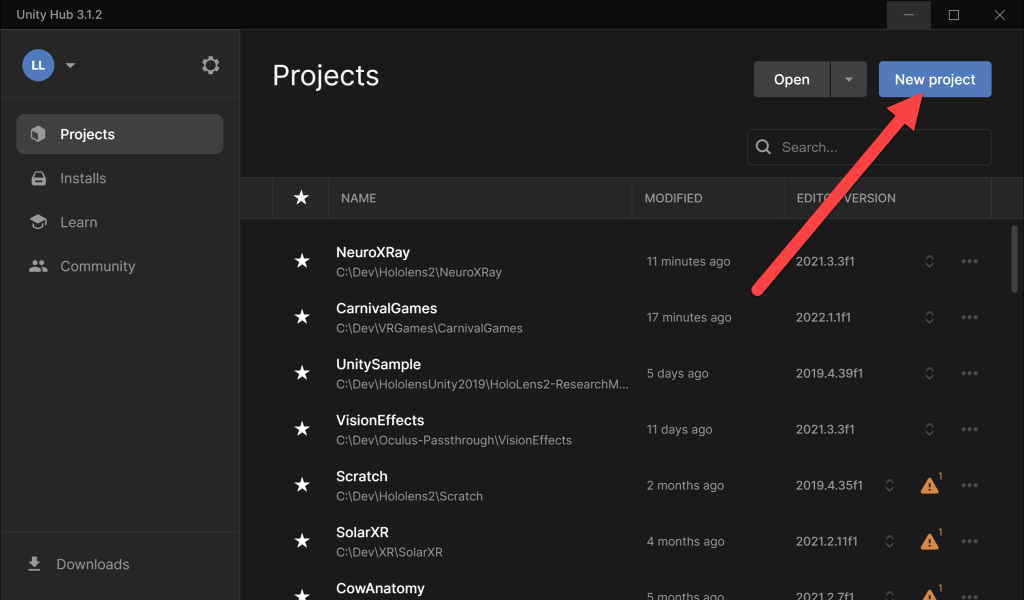Focus the project Search field
Viewport: 1024px width, 600px height.
coord(869,147)
